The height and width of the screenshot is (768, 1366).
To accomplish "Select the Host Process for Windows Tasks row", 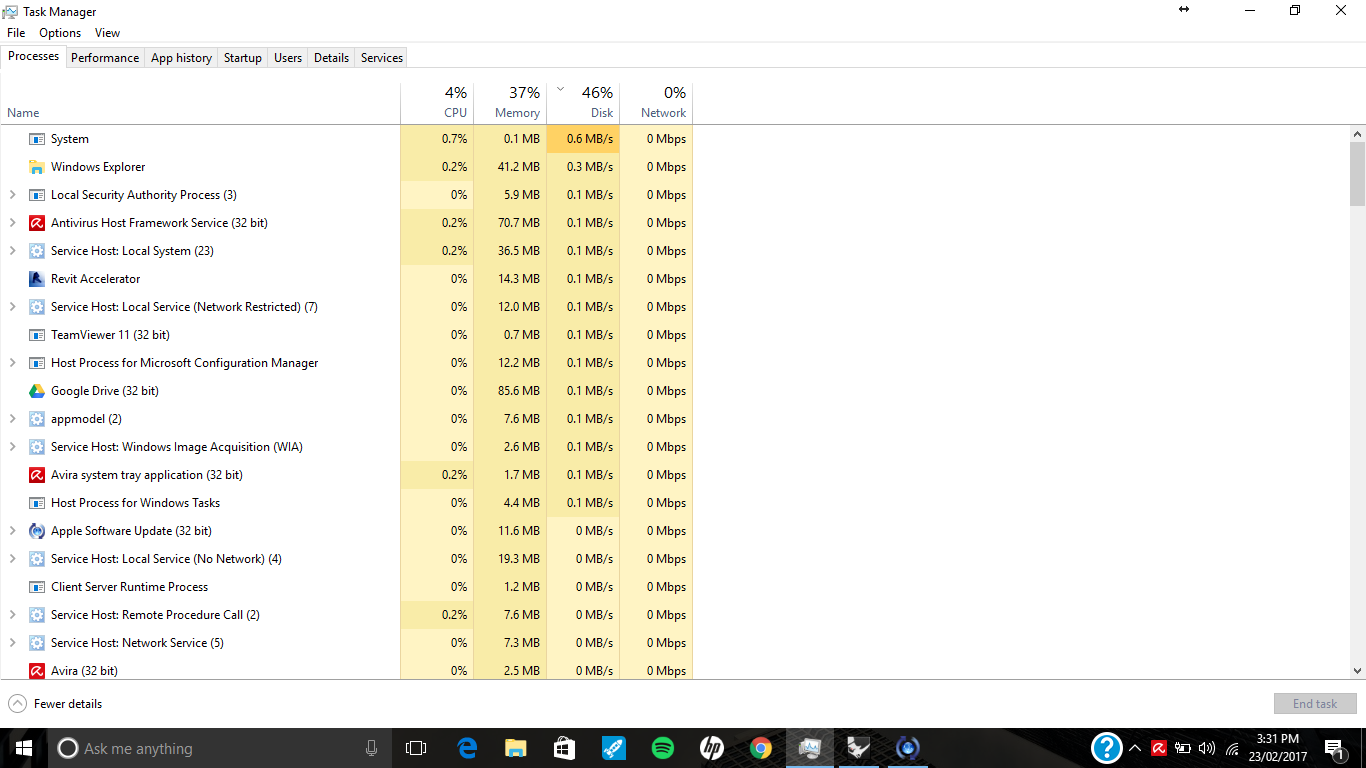I will click(346, 503).
